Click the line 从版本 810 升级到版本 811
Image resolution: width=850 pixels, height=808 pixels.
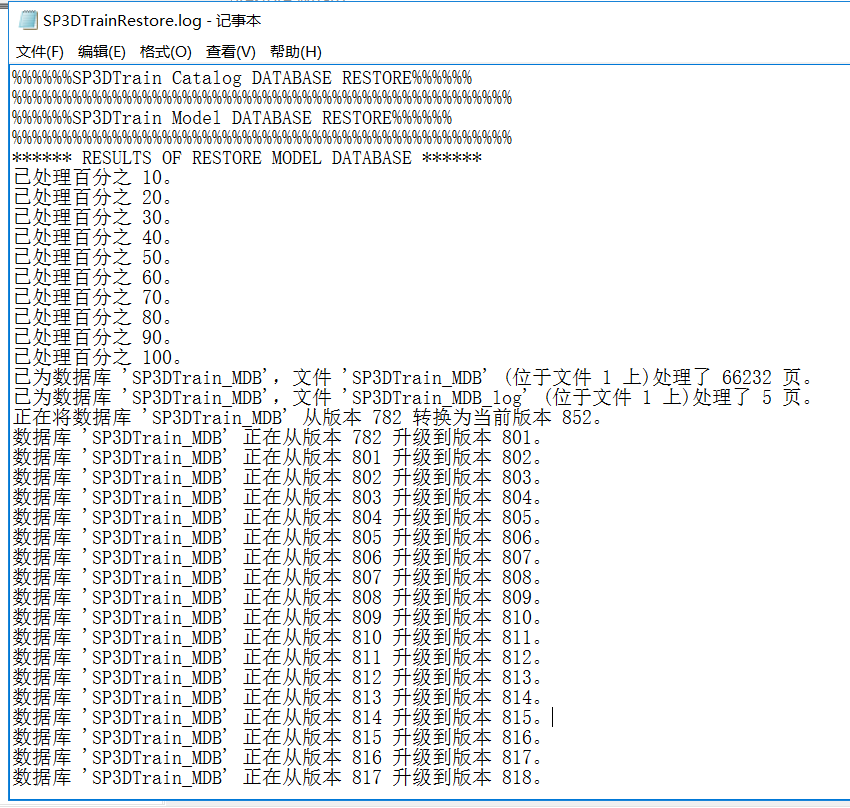277,639
